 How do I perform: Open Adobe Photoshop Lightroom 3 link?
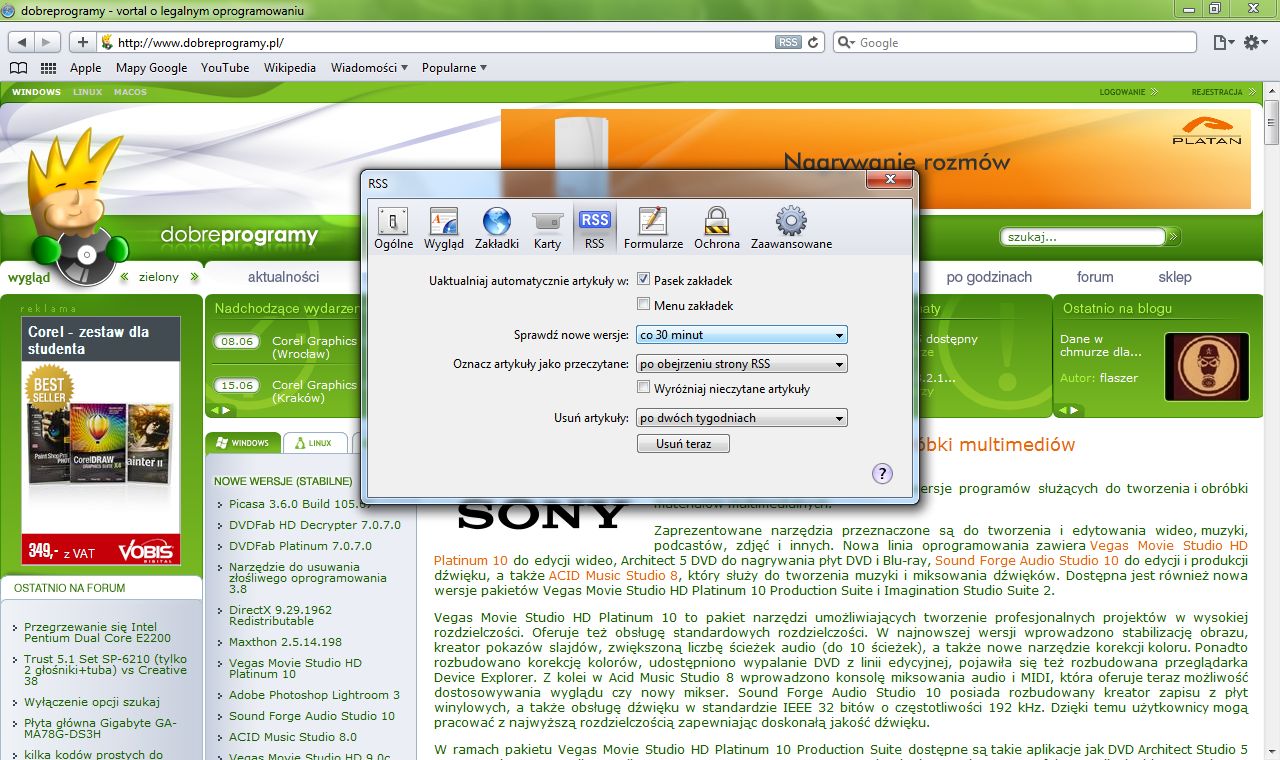pos(314,695)
